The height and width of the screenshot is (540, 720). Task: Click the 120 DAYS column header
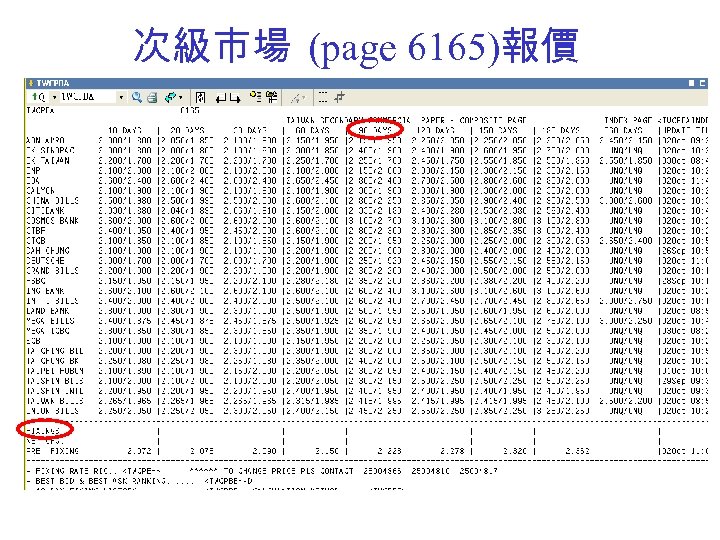[x=435, y=130]
